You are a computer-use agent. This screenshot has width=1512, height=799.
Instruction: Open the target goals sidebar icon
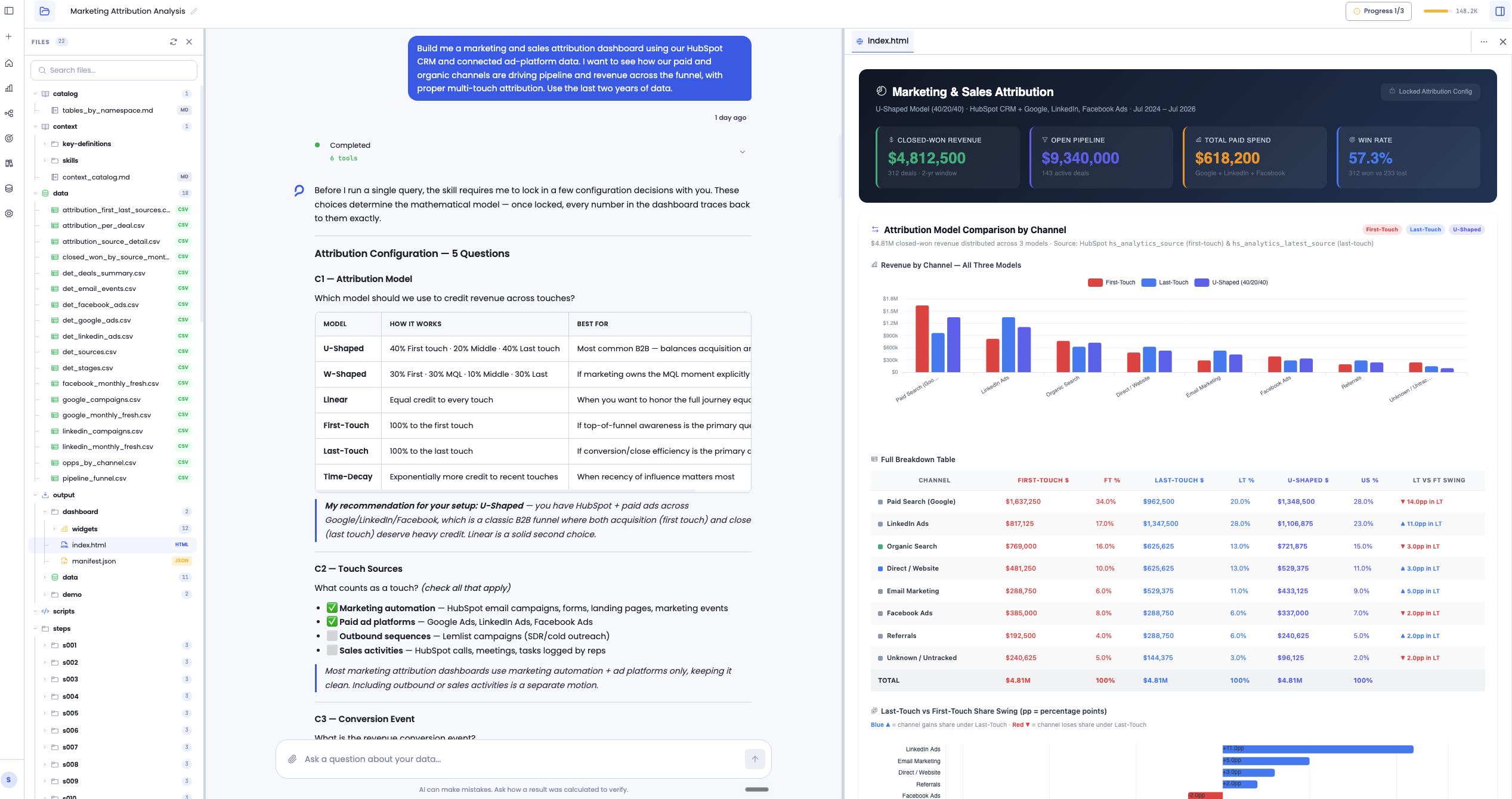point(9,138)
